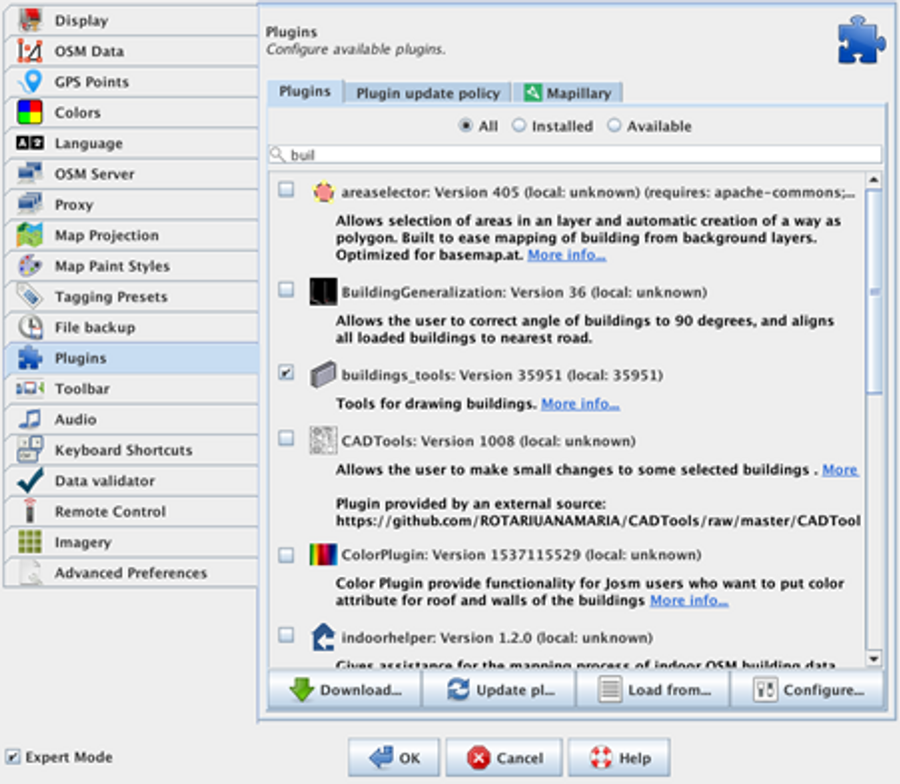The image size is (900, 784).
Task: Open Advanced Preferences icon
Action: point(30,572)
